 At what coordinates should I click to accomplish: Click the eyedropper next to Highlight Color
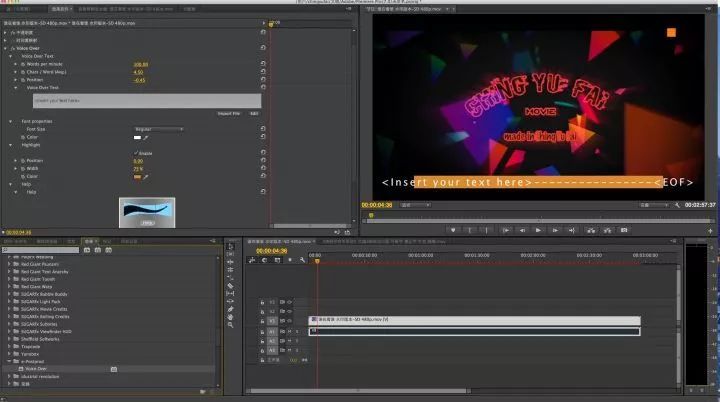tap(146, 176)
